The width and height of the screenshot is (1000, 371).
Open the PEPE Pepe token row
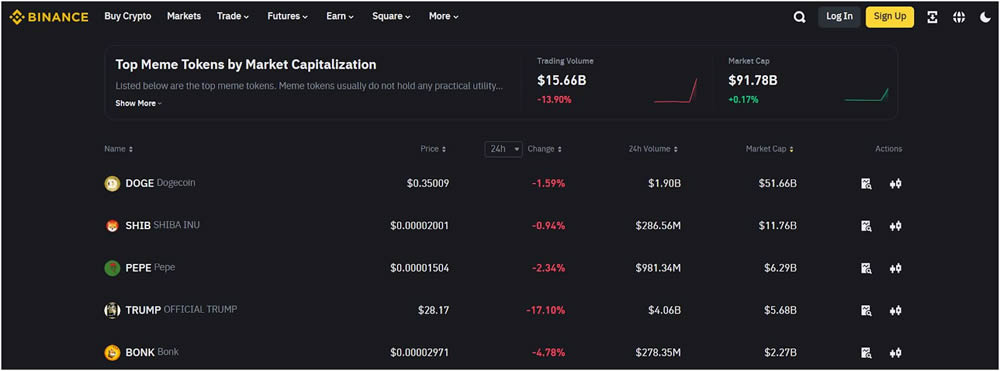503,268
